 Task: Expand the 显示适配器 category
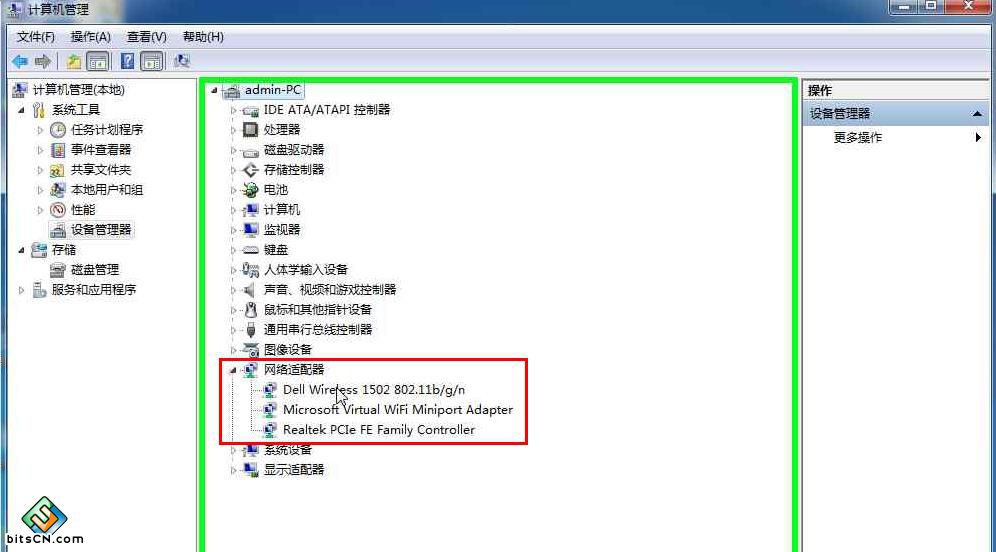coord(233,470)
